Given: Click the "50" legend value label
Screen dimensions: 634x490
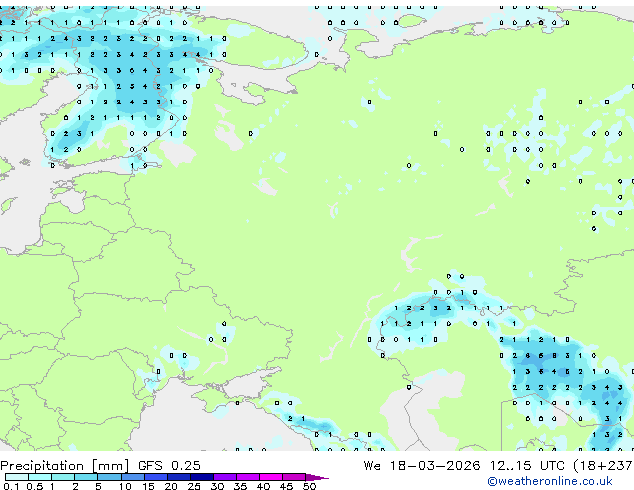Looking at the screenshot, I should 310,486.
